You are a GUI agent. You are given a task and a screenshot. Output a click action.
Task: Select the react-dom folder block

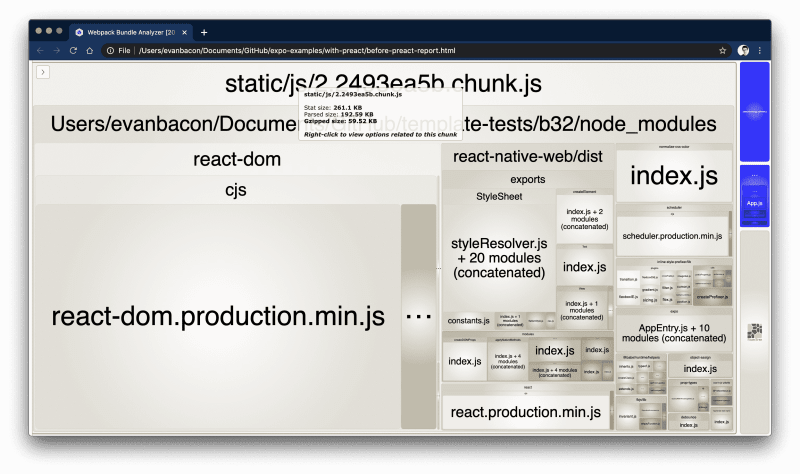237,159
